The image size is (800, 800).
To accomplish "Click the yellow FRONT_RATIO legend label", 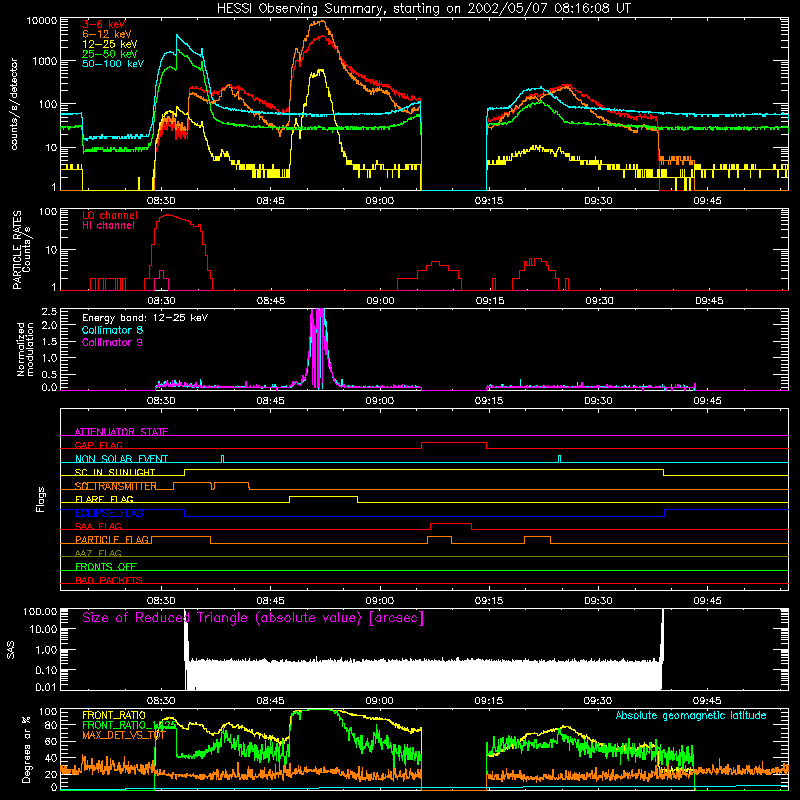I will [x=114, y=715].
